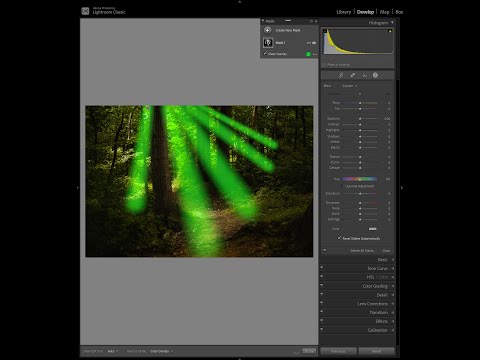Toggle the Tone Curve panel on/off switch
This screenshot has width=480, height=360.
(x=322, y=267)
